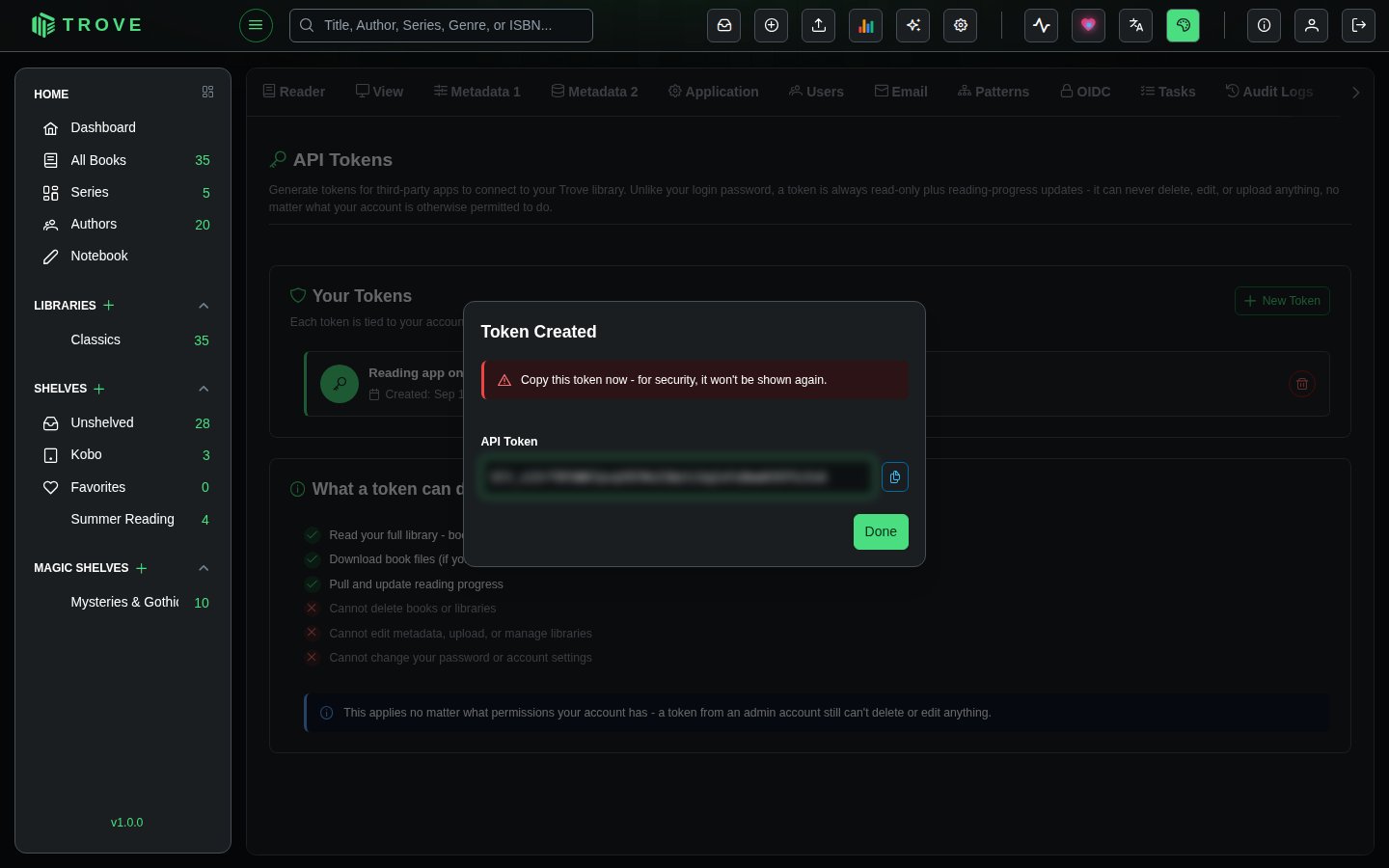Open the settings gear icon

pos(961,25)
